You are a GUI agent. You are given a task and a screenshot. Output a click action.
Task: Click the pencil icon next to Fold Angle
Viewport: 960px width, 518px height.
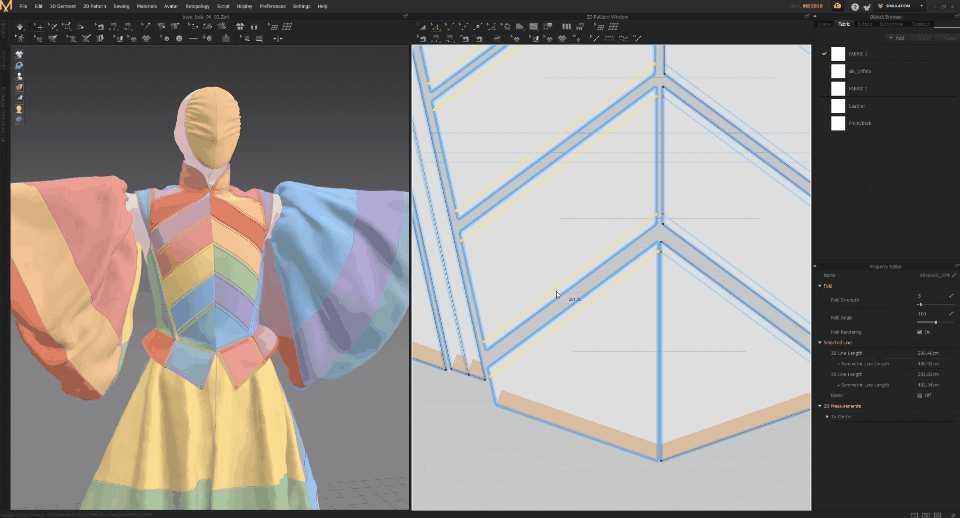coord(951,313)
